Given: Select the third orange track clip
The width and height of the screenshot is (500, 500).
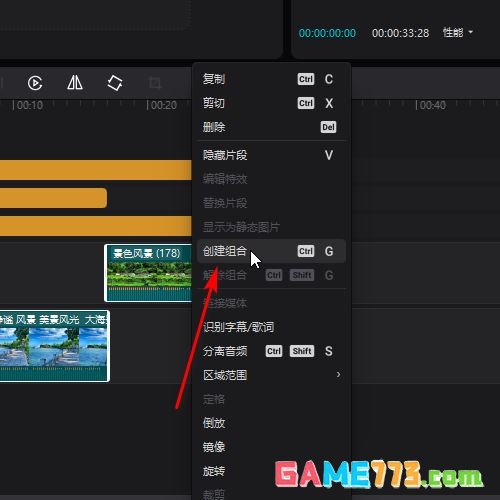Looking at the screenshot, I should click(96, 226).
